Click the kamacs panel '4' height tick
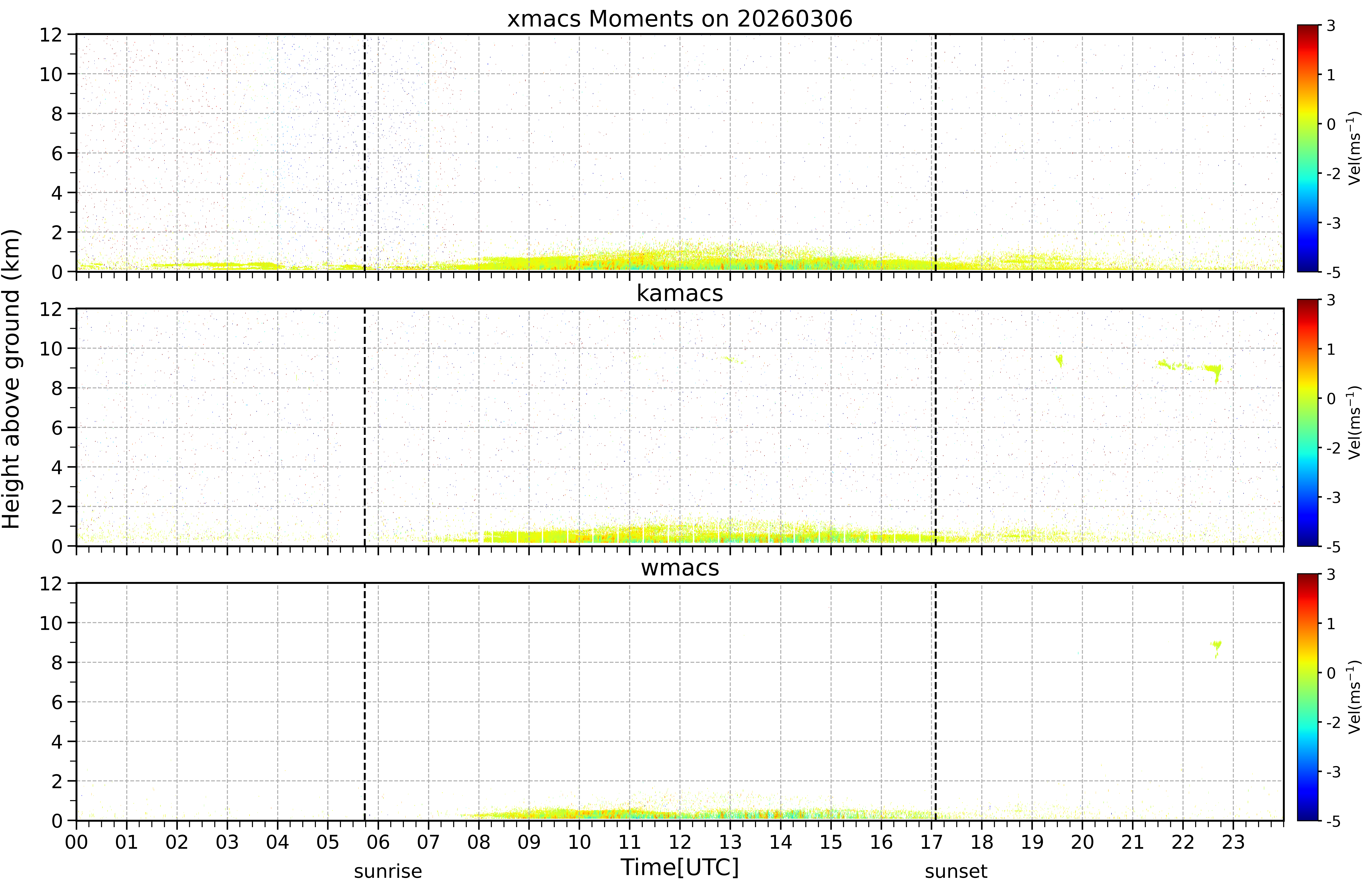This screenshot has width=1372, height=891. 57,467
